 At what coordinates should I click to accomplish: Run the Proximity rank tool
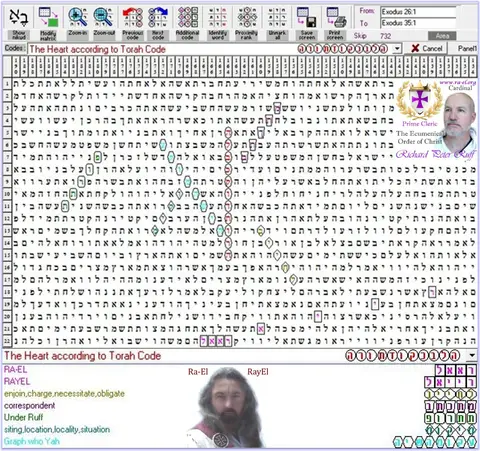tap(246, 22)
